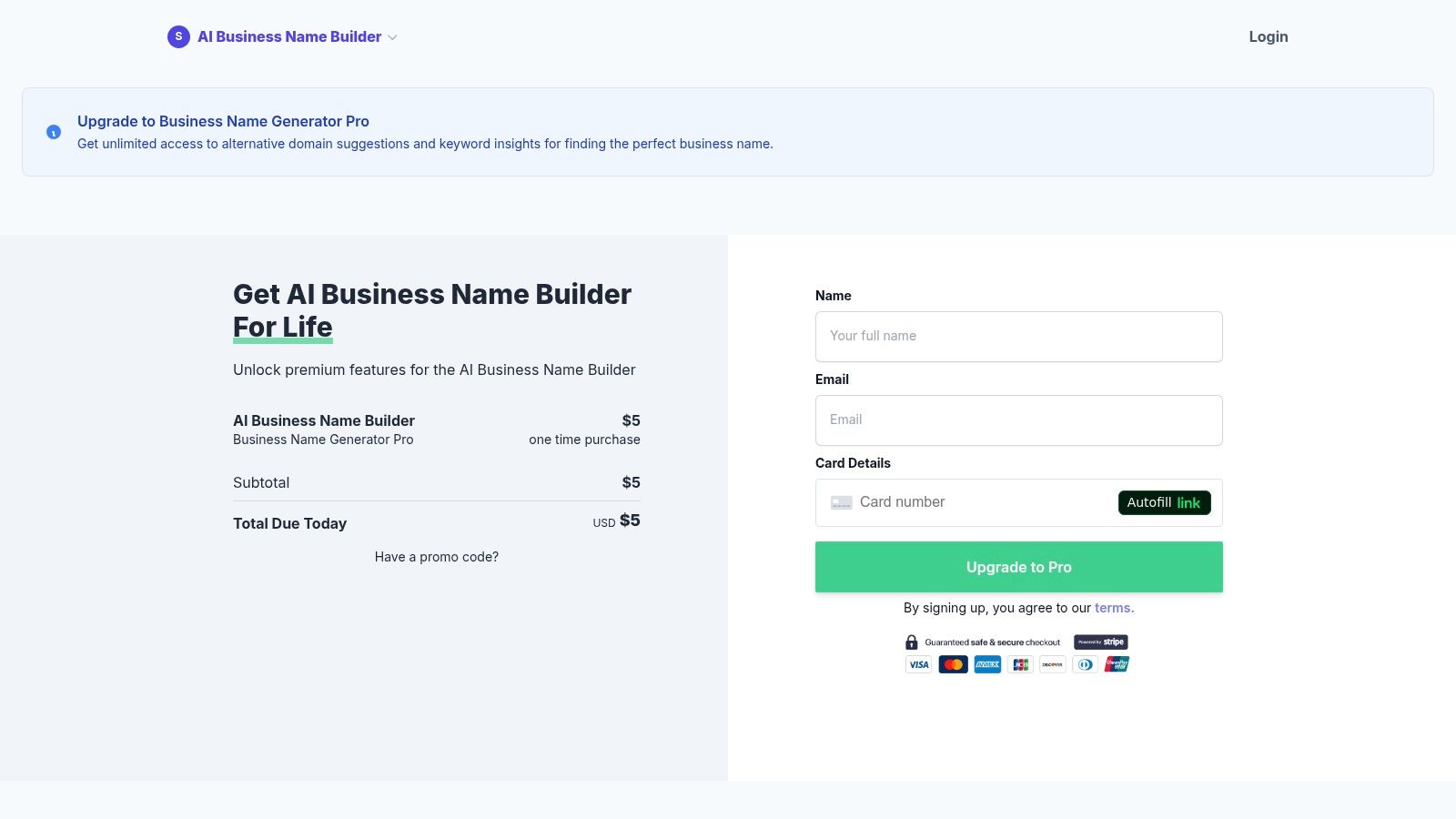
Task: Open the AI Business Name Builder dropdown chevron
Action: click(392, 37)
